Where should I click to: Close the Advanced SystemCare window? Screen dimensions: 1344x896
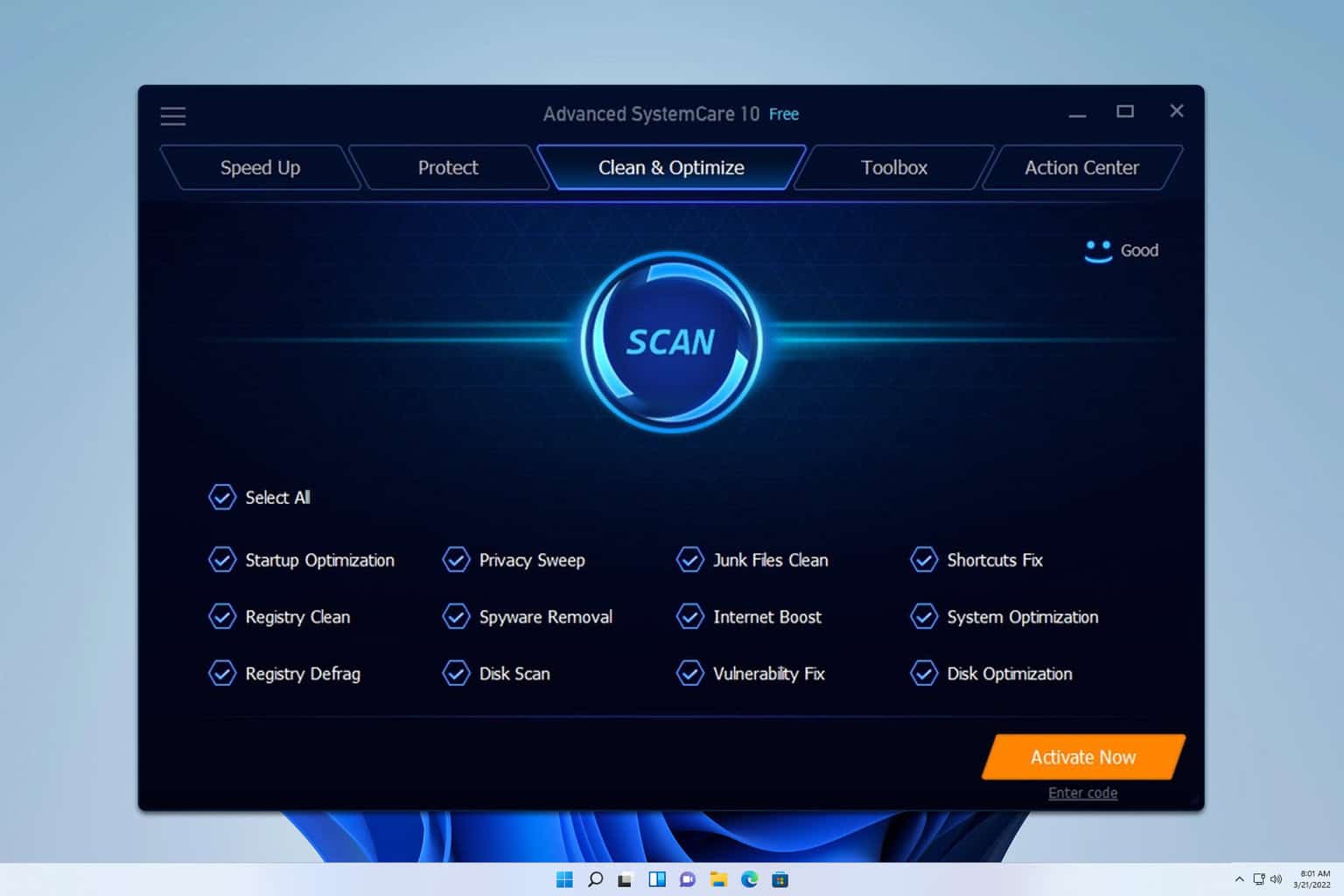pos(1177,111)
